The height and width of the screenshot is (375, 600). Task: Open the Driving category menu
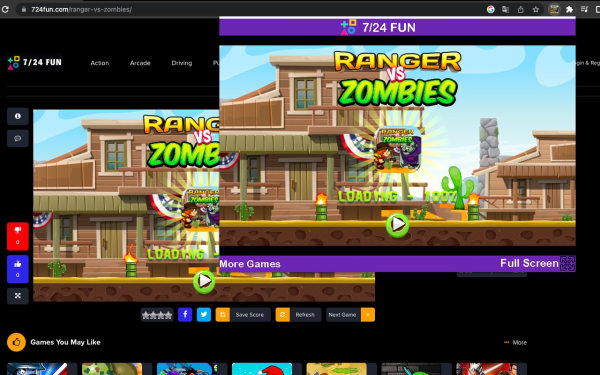click(182, 63)
